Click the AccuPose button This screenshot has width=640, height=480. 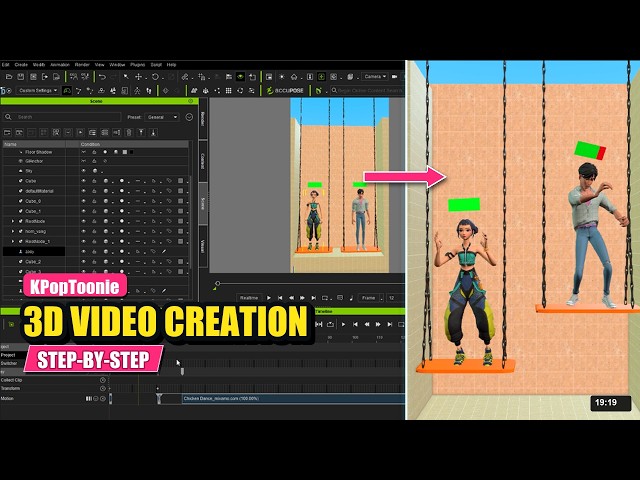285,91
